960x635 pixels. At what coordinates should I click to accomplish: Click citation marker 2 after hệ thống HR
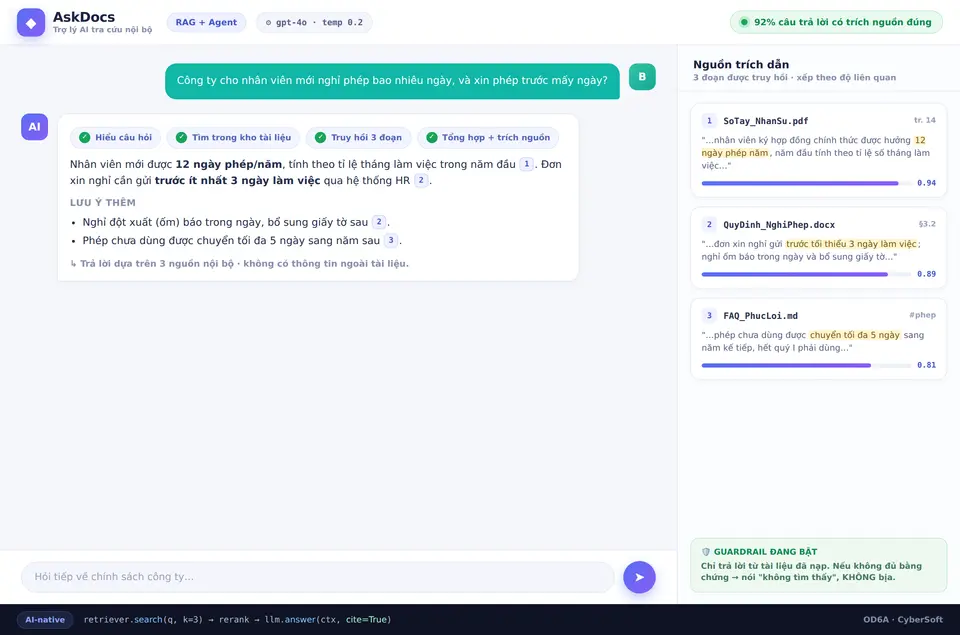pyautogui.click(x=421, y=180)
